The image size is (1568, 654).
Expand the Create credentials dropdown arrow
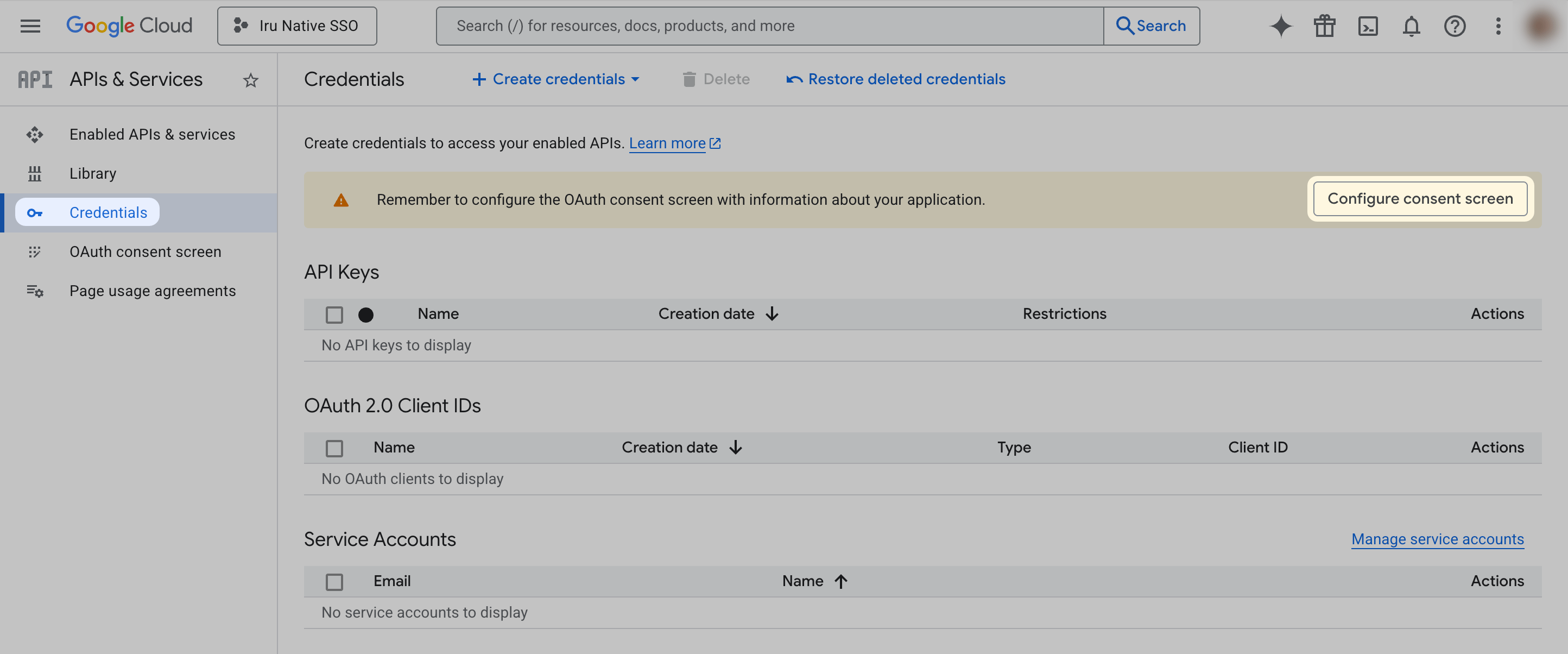click(x=635, y=79)
